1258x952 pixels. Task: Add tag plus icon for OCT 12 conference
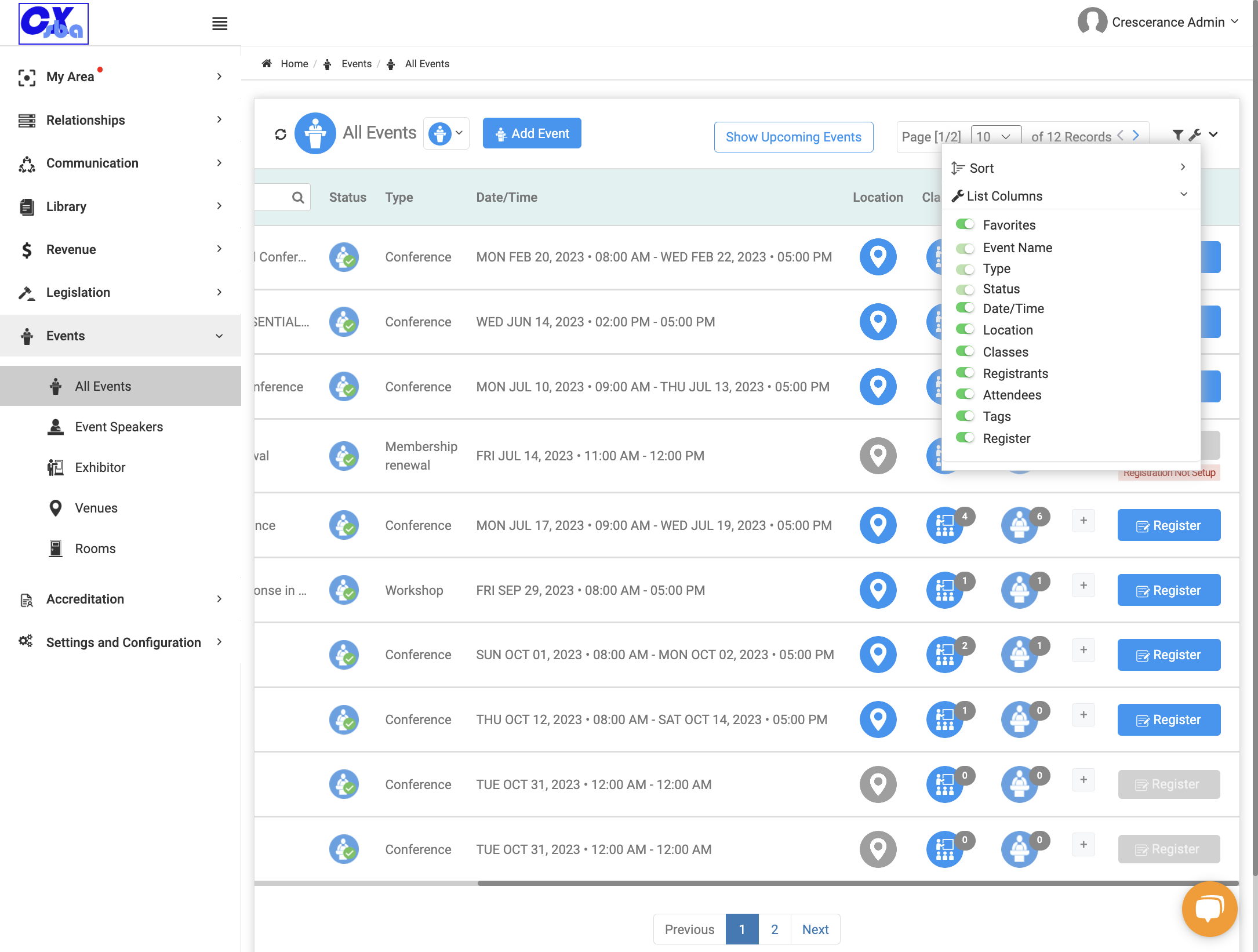(1084, 715)
